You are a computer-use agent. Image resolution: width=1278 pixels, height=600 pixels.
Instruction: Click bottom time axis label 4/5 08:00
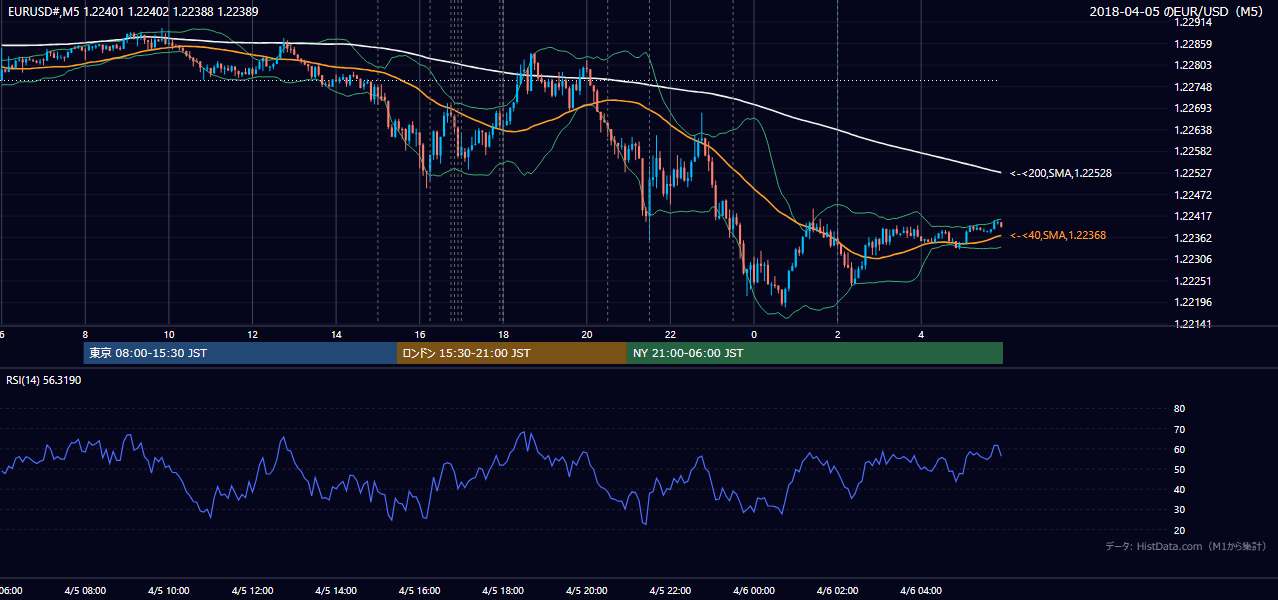(85, 591)
